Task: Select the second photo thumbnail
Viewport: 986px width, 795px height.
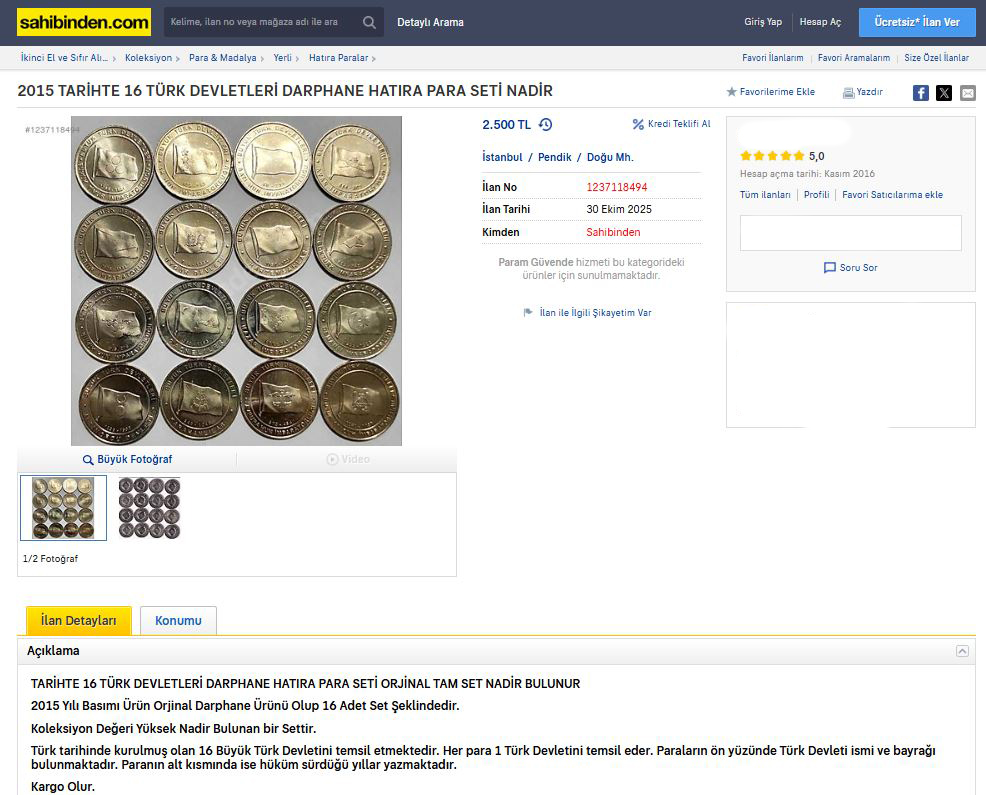Action: tap(149, 508)
